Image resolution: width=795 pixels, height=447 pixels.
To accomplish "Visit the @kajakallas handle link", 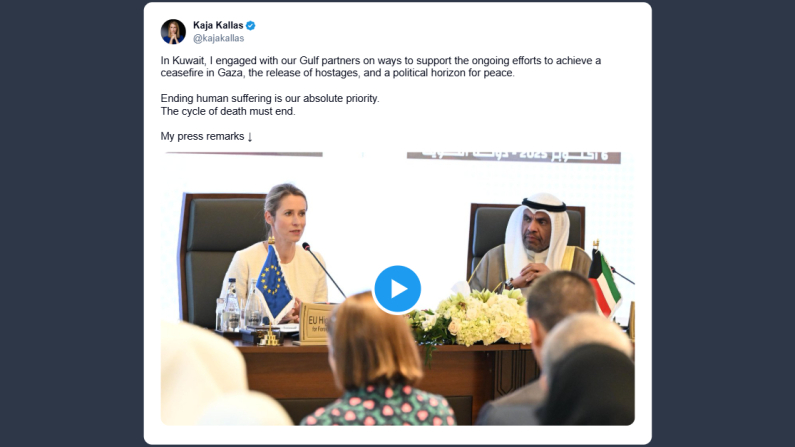I will coord(219,38).
